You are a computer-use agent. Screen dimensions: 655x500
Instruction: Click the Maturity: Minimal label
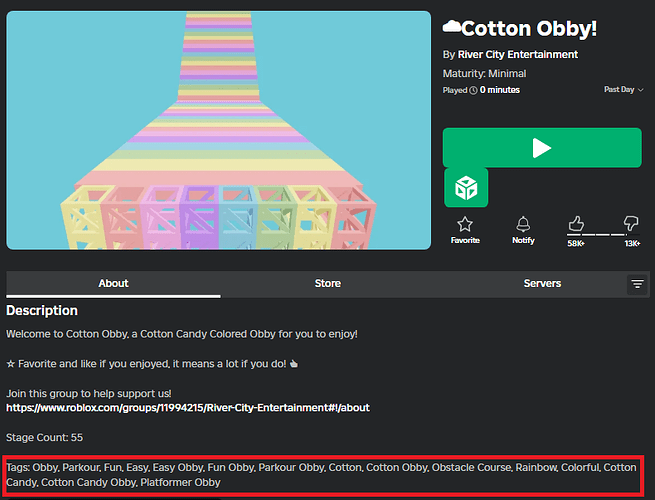click(x=484, y=74)
